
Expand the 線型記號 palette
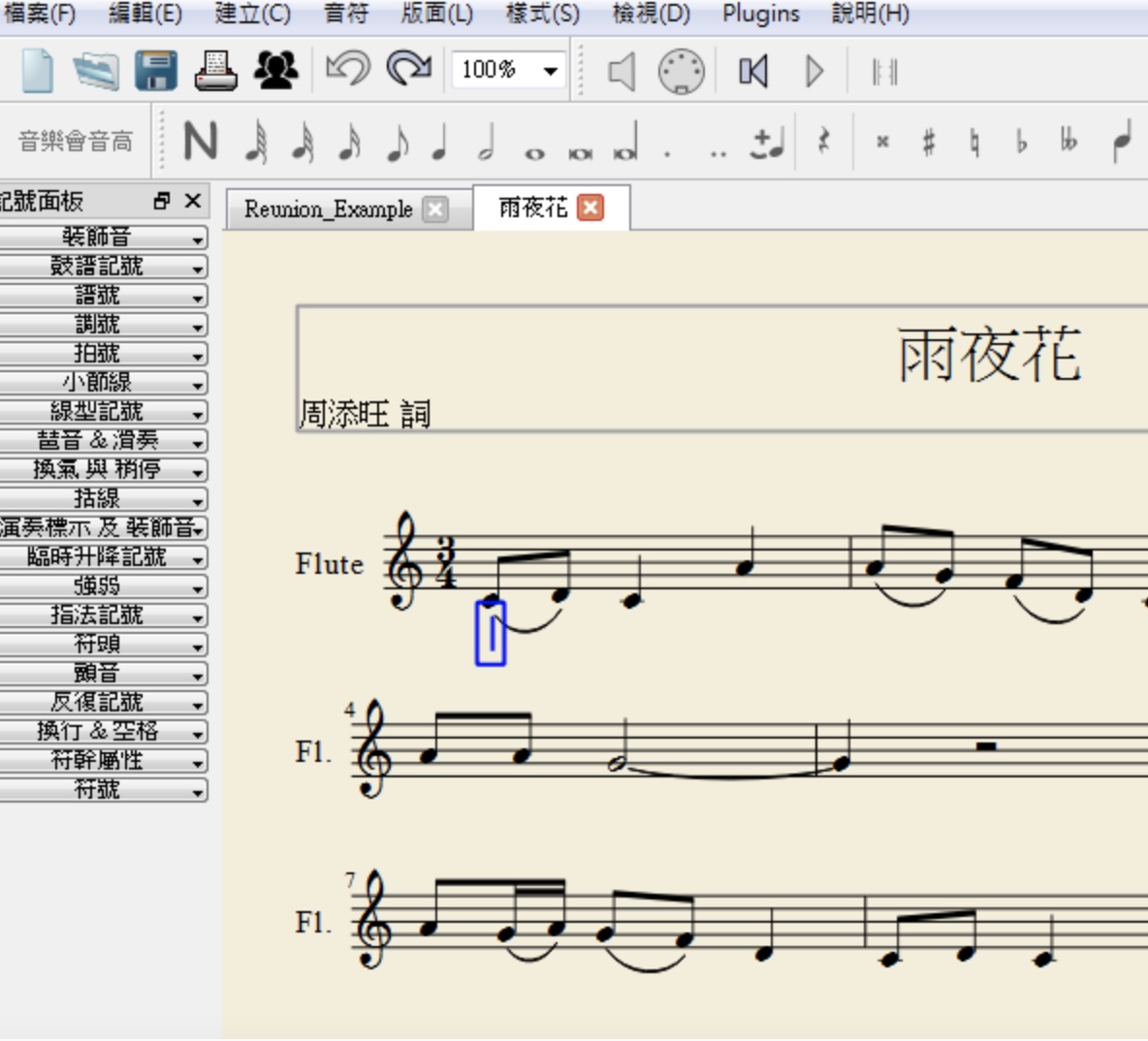(103, 411)
